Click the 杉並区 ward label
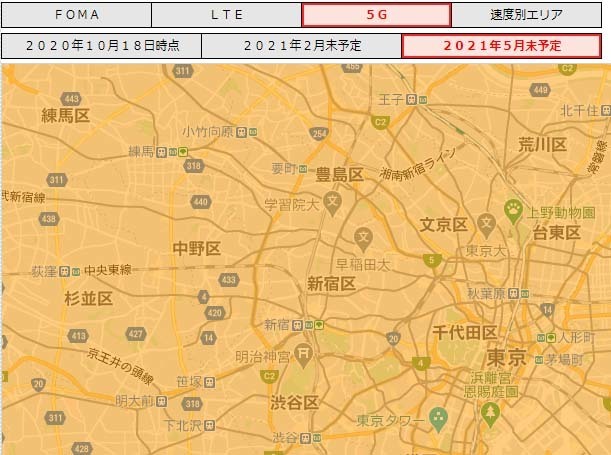Viewport: 611px width, 455px height. [x=88, y=298]
